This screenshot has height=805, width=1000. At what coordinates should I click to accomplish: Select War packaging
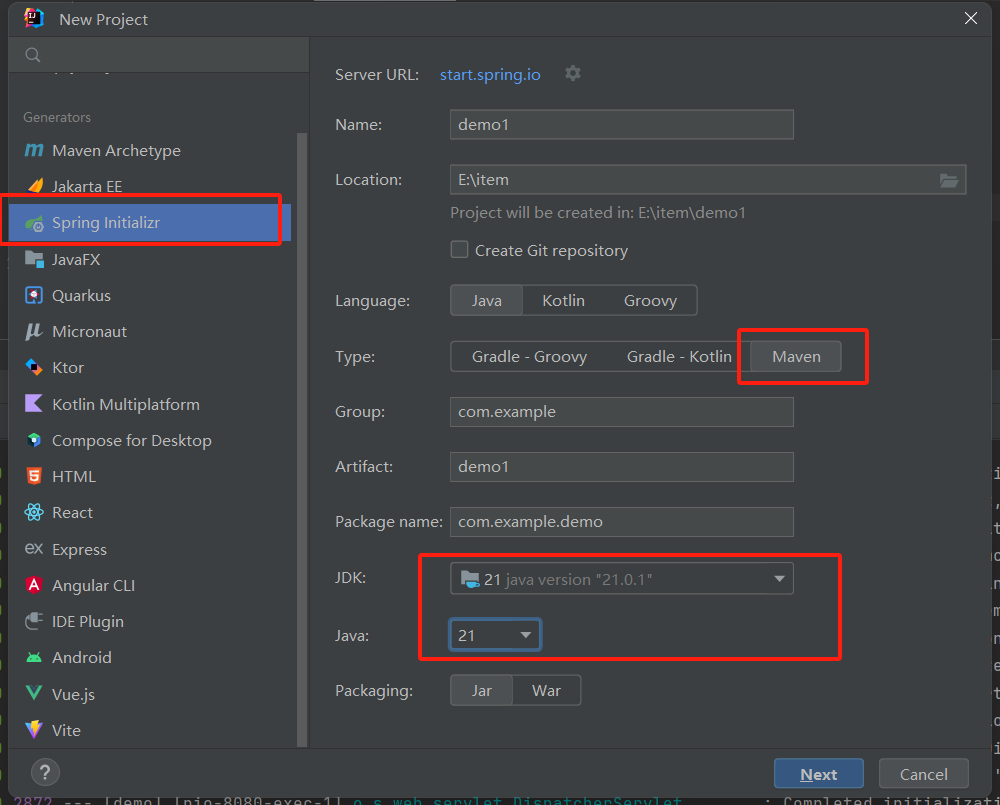click(547, 691)
